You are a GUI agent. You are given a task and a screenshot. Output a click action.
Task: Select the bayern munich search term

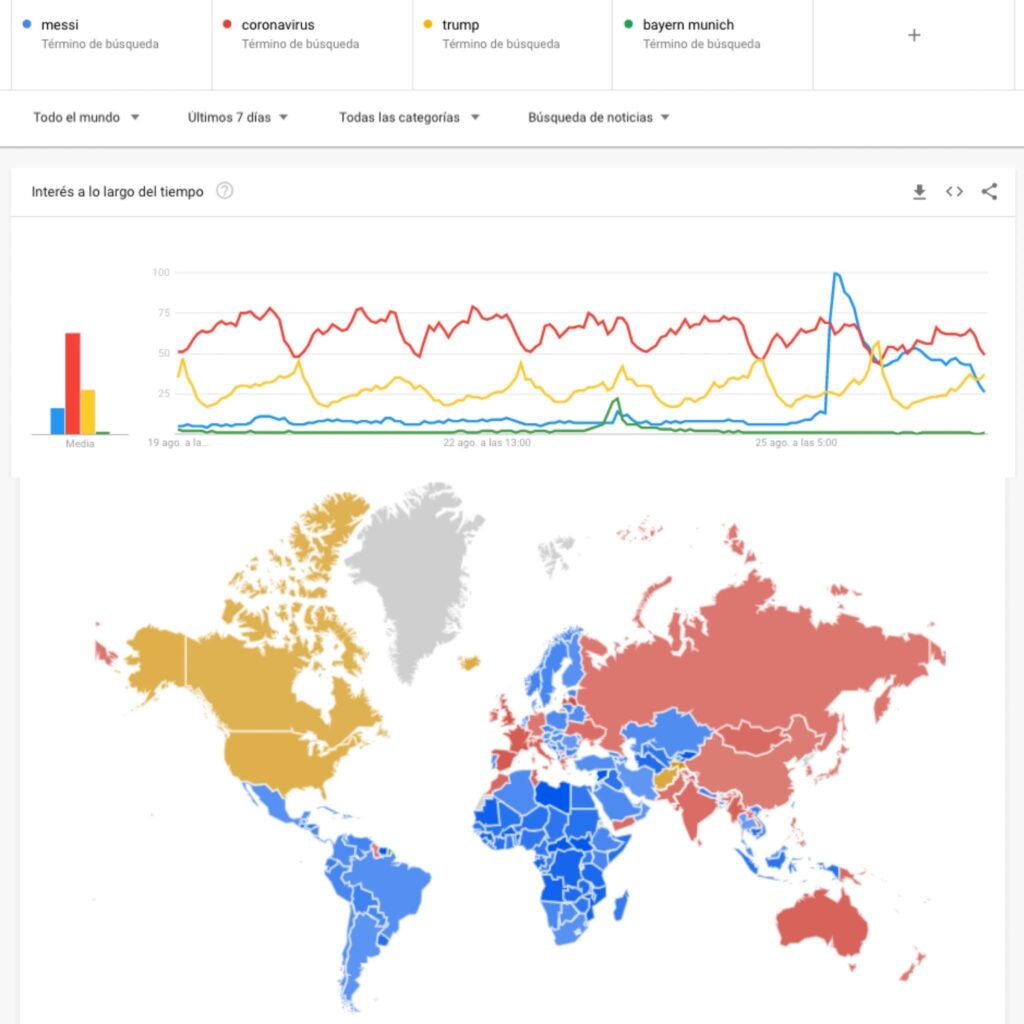point(688,25)
